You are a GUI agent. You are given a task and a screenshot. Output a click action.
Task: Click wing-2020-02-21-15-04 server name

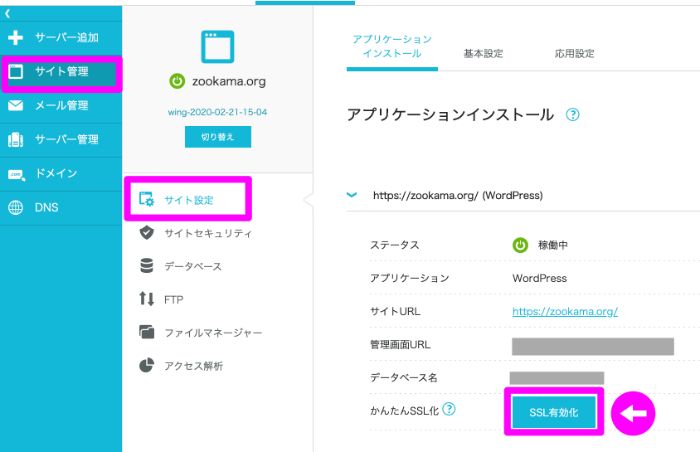pyautogui.click(x=217, y=112)
